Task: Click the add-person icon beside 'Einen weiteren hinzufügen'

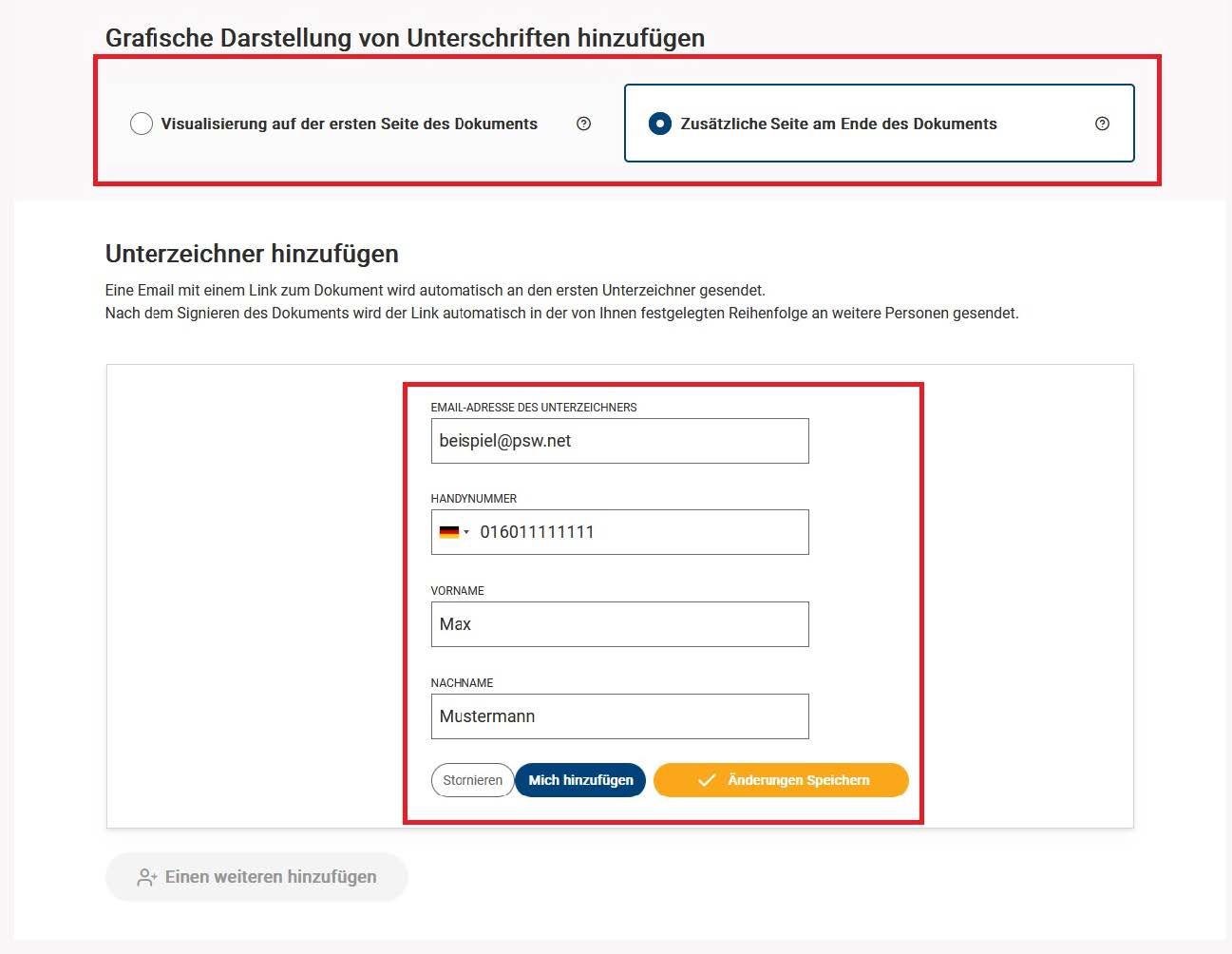Action: (x=146, y=877)
